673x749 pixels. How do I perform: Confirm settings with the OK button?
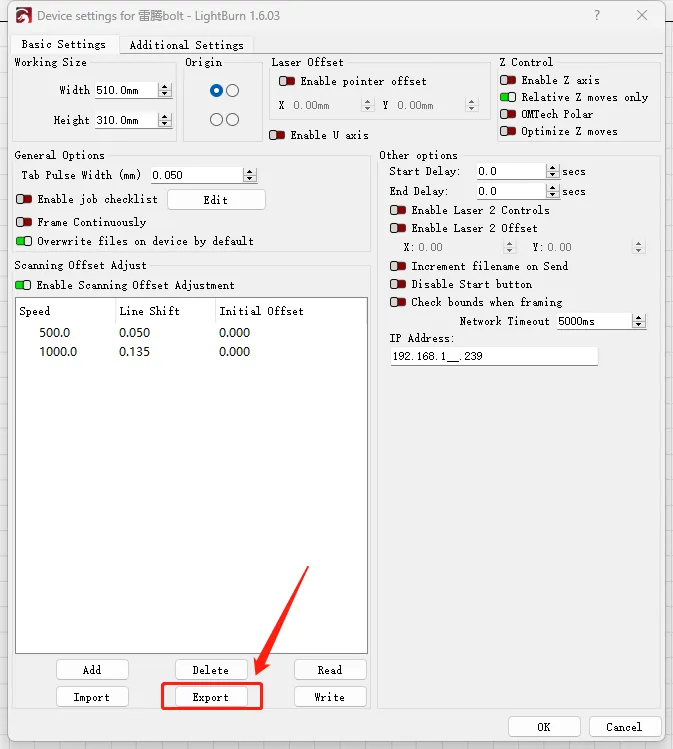544,727
